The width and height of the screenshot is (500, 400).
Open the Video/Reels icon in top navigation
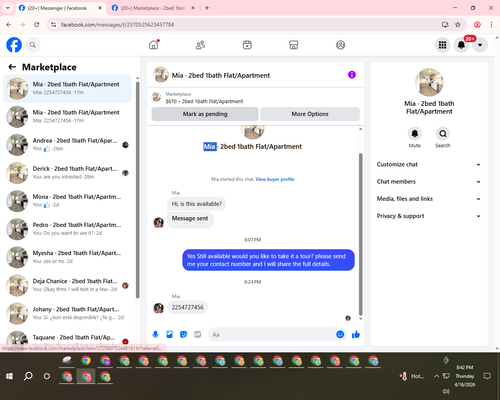(x=247, y=45)
